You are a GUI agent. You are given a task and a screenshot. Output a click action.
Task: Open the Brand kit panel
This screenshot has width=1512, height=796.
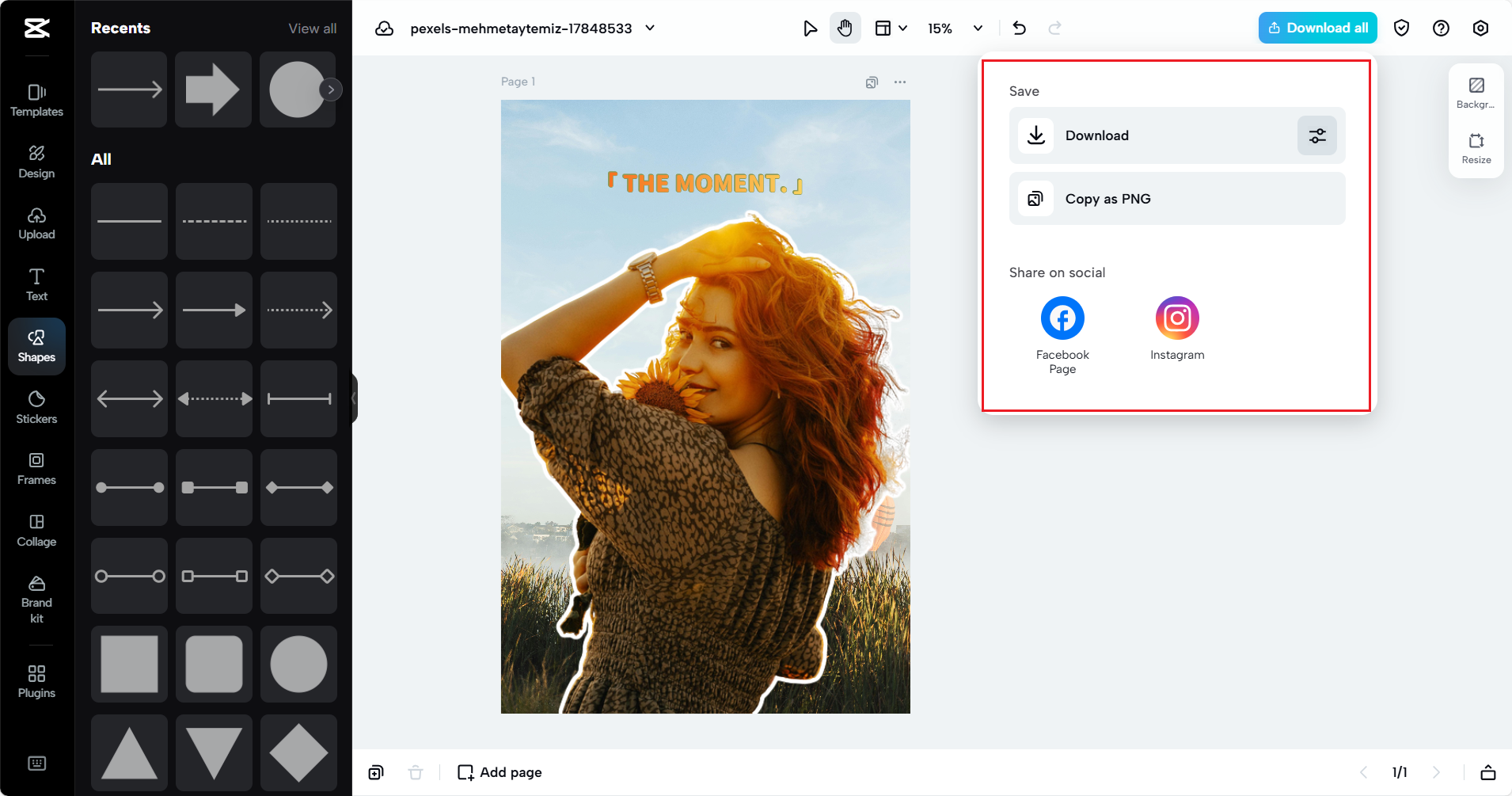coord(36,600)
